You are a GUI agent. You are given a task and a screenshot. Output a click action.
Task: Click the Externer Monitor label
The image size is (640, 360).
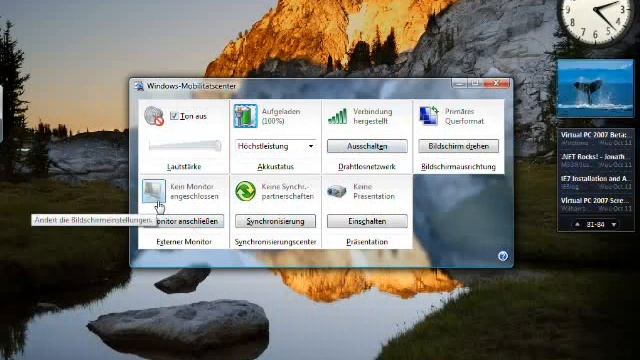184,242
